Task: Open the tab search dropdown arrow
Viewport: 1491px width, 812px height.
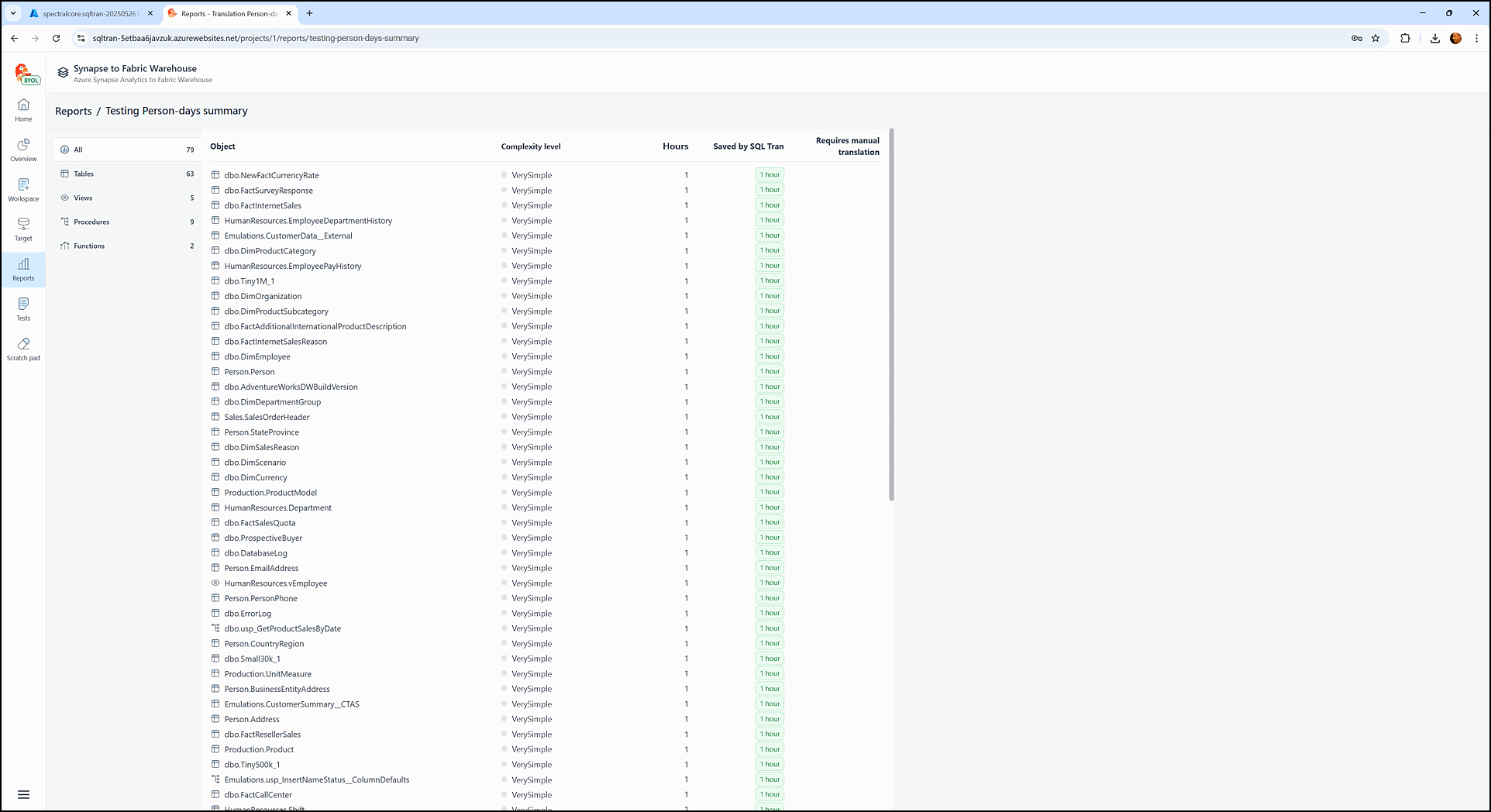Action: (x=13, y=13)
